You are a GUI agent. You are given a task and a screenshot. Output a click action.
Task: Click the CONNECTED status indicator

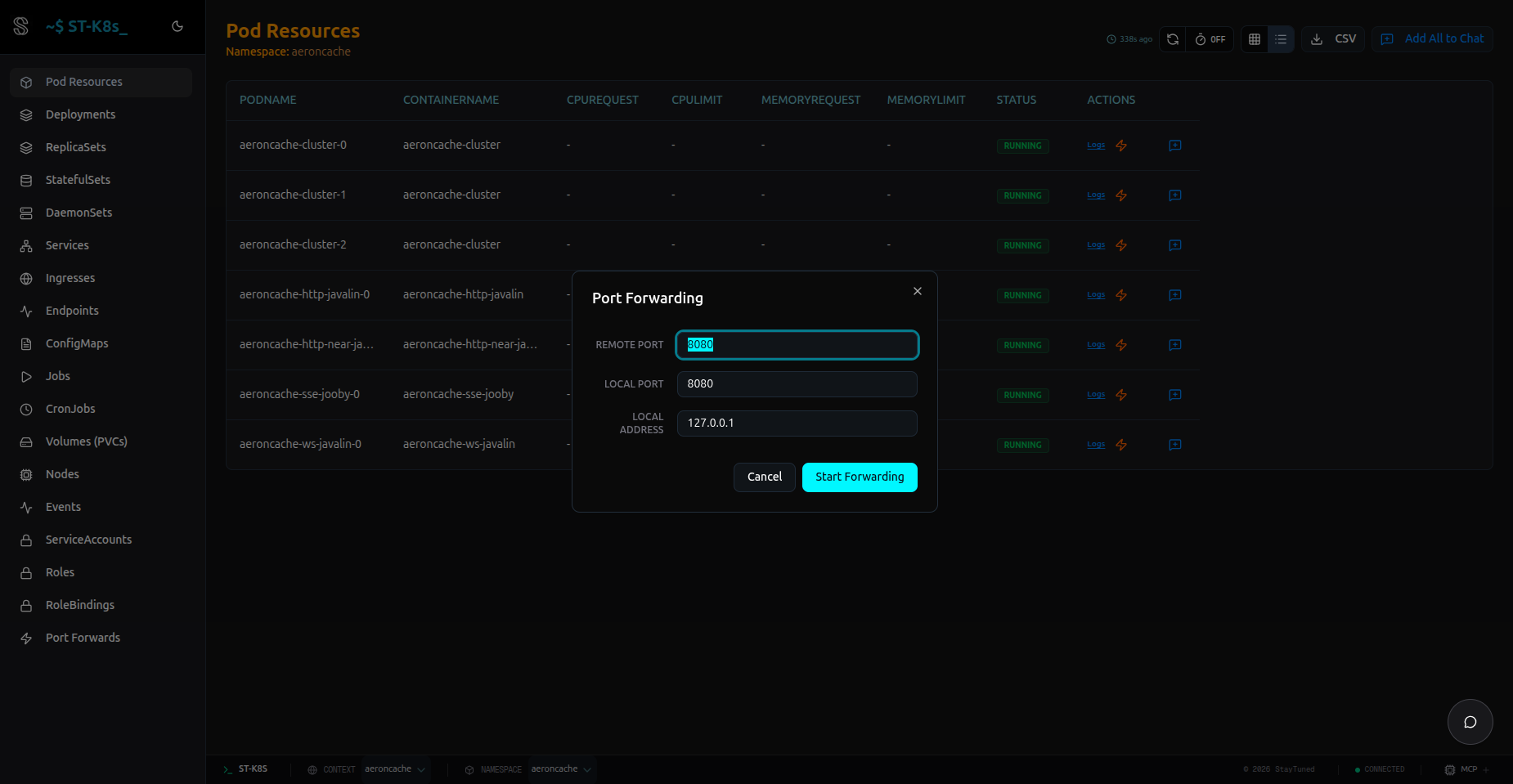[x=1380, y=769]
